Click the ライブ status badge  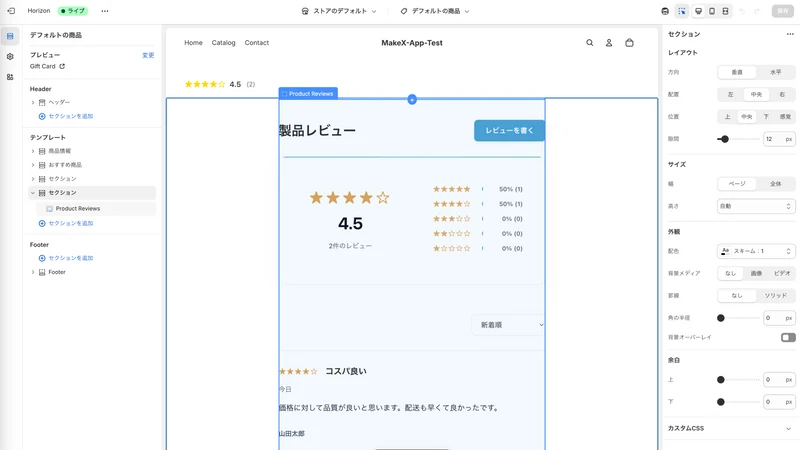pyautogui.click(x=73, y=11)
